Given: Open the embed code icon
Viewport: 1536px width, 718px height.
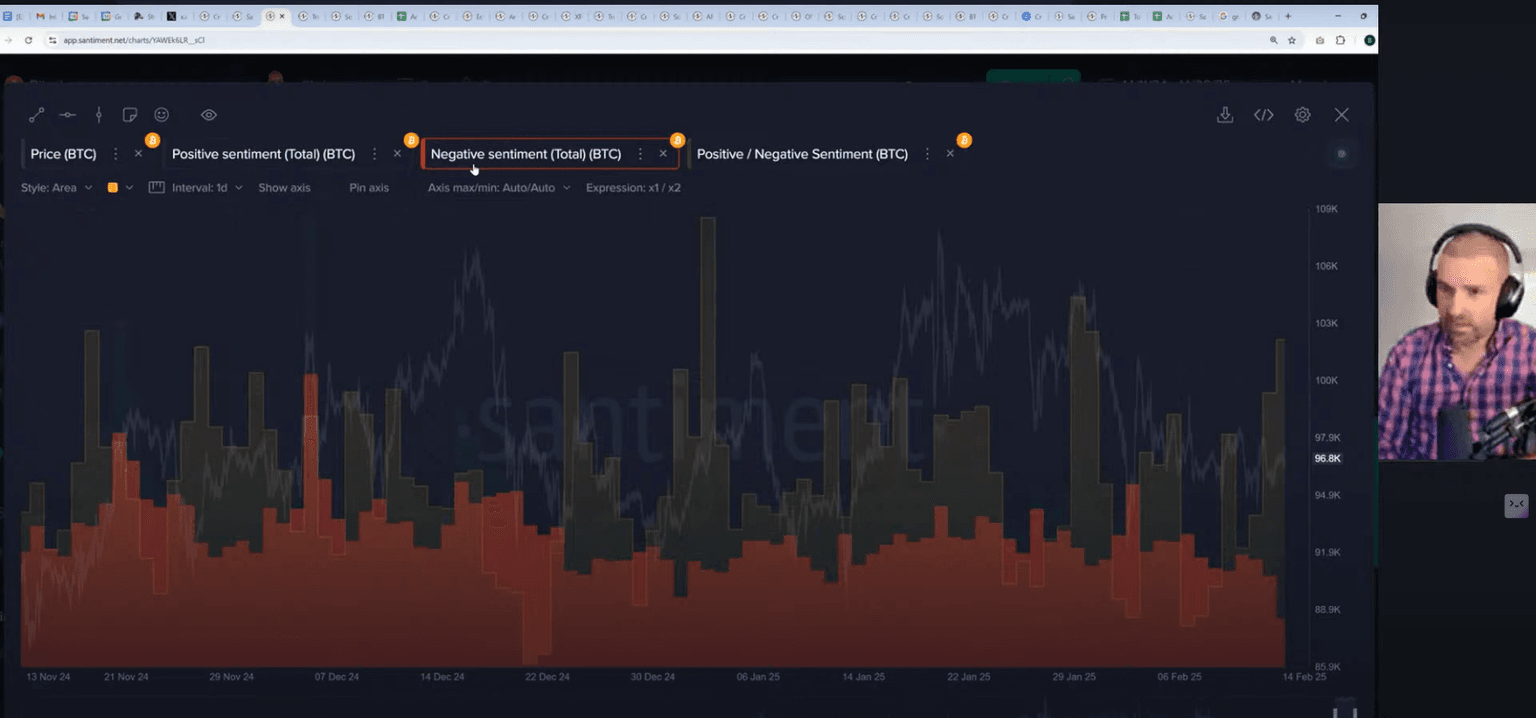Looking at the screenshot, I should pyautogui.click(x=1263, y=115).
